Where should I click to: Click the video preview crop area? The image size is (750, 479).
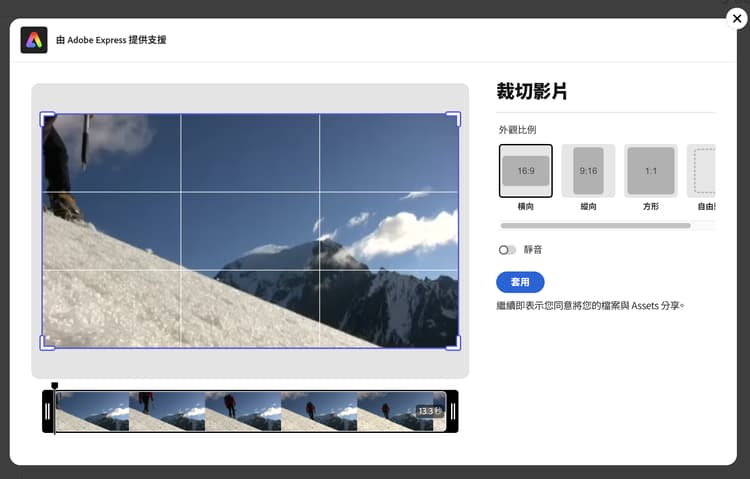pyautogui.click(x=250, y=231)
